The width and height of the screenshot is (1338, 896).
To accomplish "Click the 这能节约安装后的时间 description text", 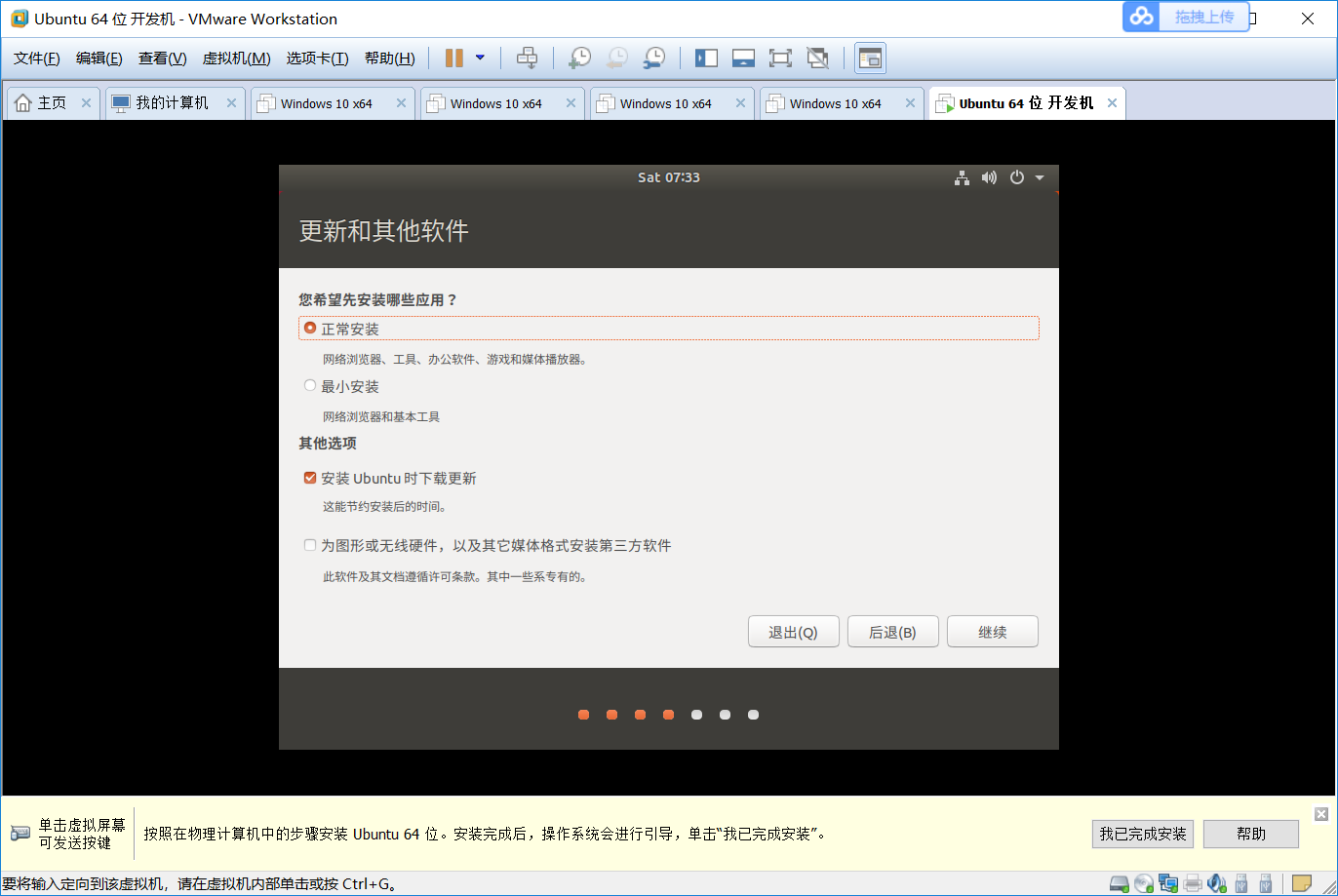I will point(385,507).
